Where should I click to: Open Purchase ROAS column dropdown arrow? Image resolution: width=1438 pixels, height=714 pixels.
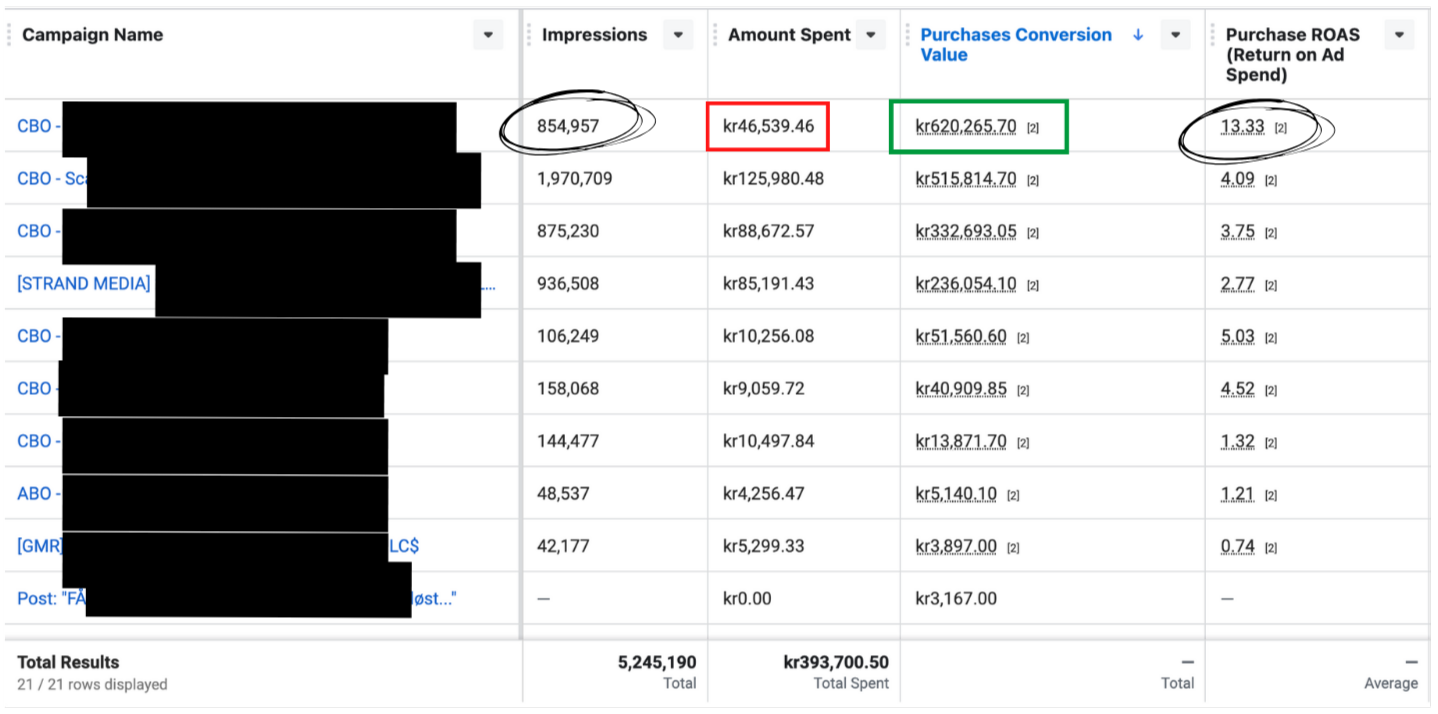pos(1398,35)
